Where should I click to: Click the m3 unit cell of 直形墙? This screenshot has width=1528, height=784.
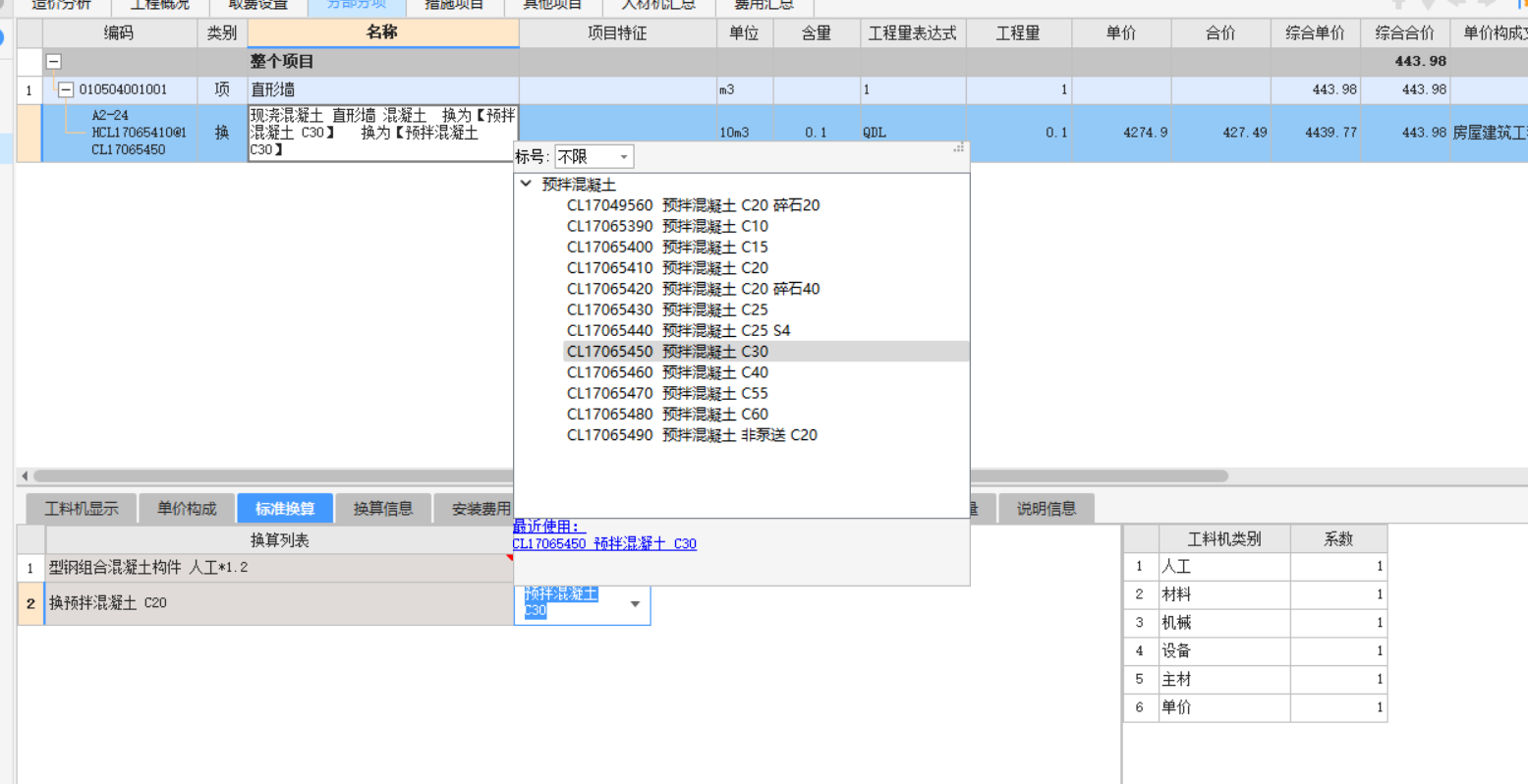pos(745,89)
